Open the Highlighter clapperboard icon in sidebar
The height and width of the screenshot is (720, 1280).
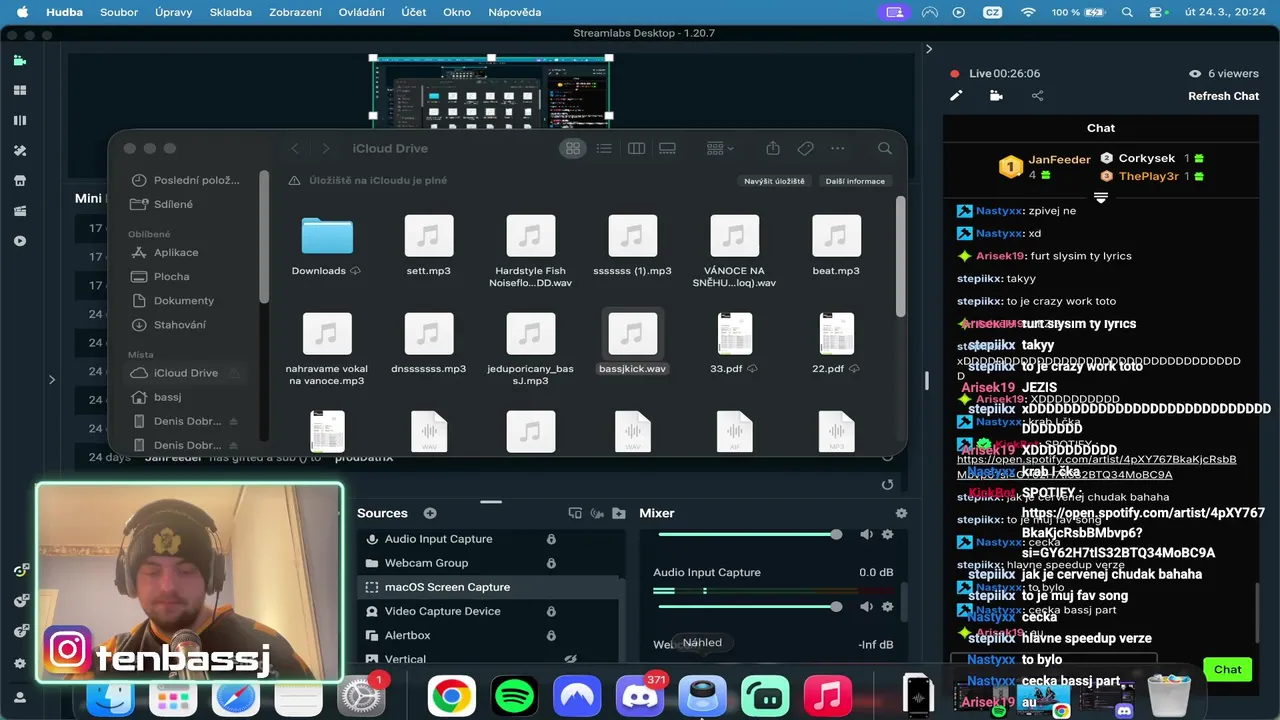point(19,211)
